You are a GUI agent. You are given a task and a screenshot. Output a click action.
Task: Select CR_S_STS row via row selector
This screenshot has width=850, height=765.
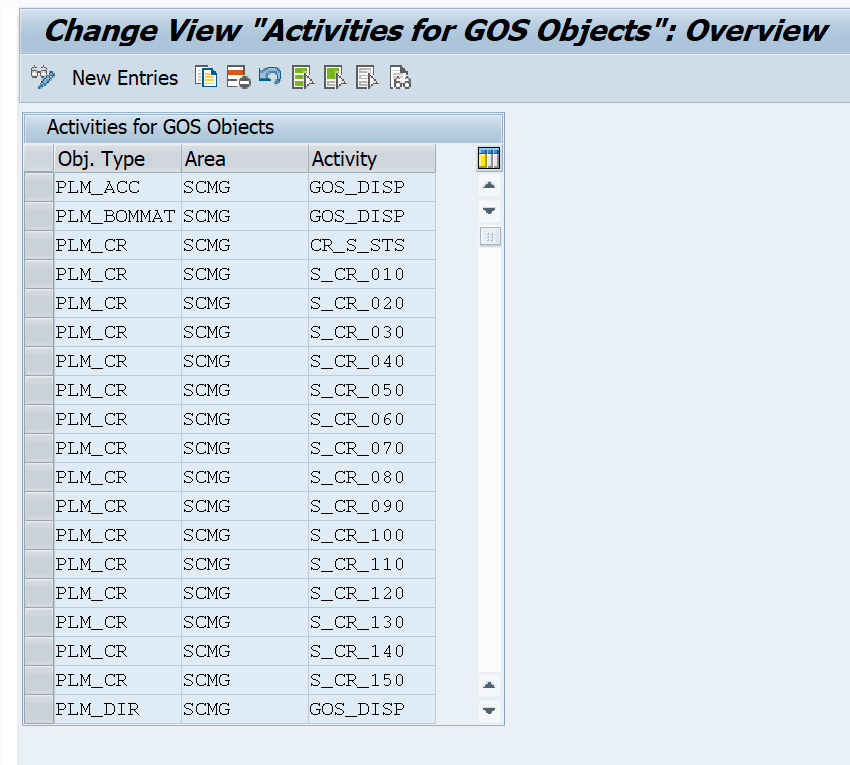39,245
